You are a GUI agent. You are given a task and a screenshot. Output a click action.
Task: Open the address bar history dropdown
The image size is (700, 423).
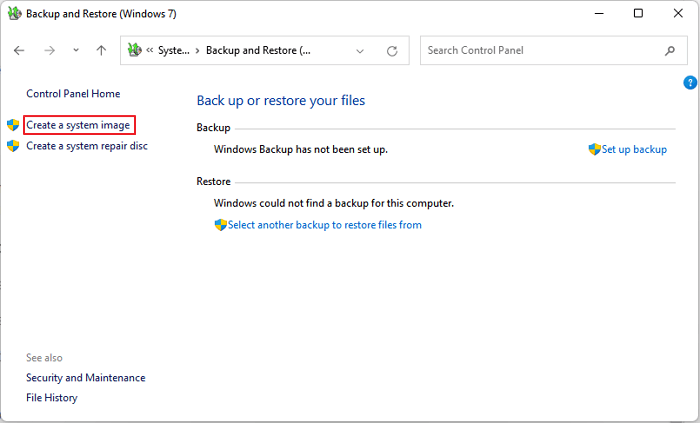tap(365, 51)
